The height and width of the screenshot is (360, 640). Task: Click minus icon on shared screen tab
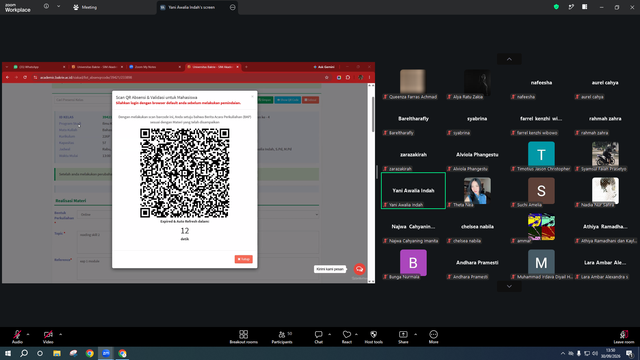[233, 7]
